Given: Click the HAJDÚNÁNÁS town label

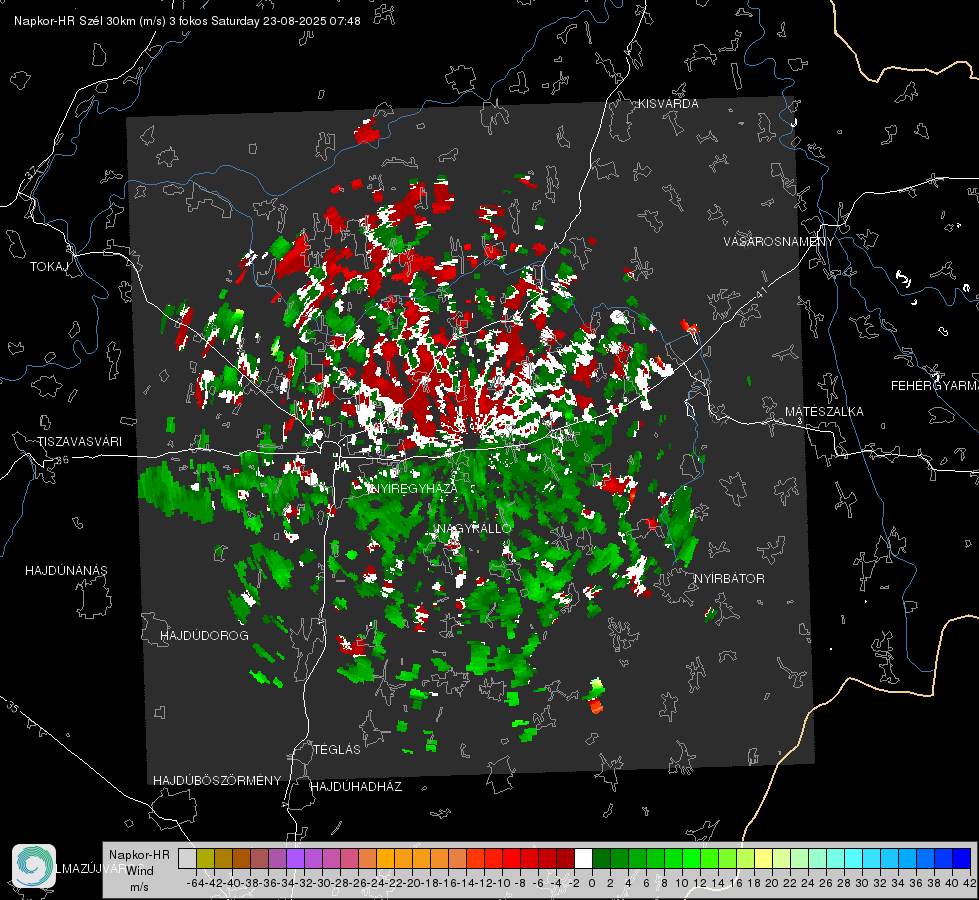Looking at the screenshot, I should (66, 571).
